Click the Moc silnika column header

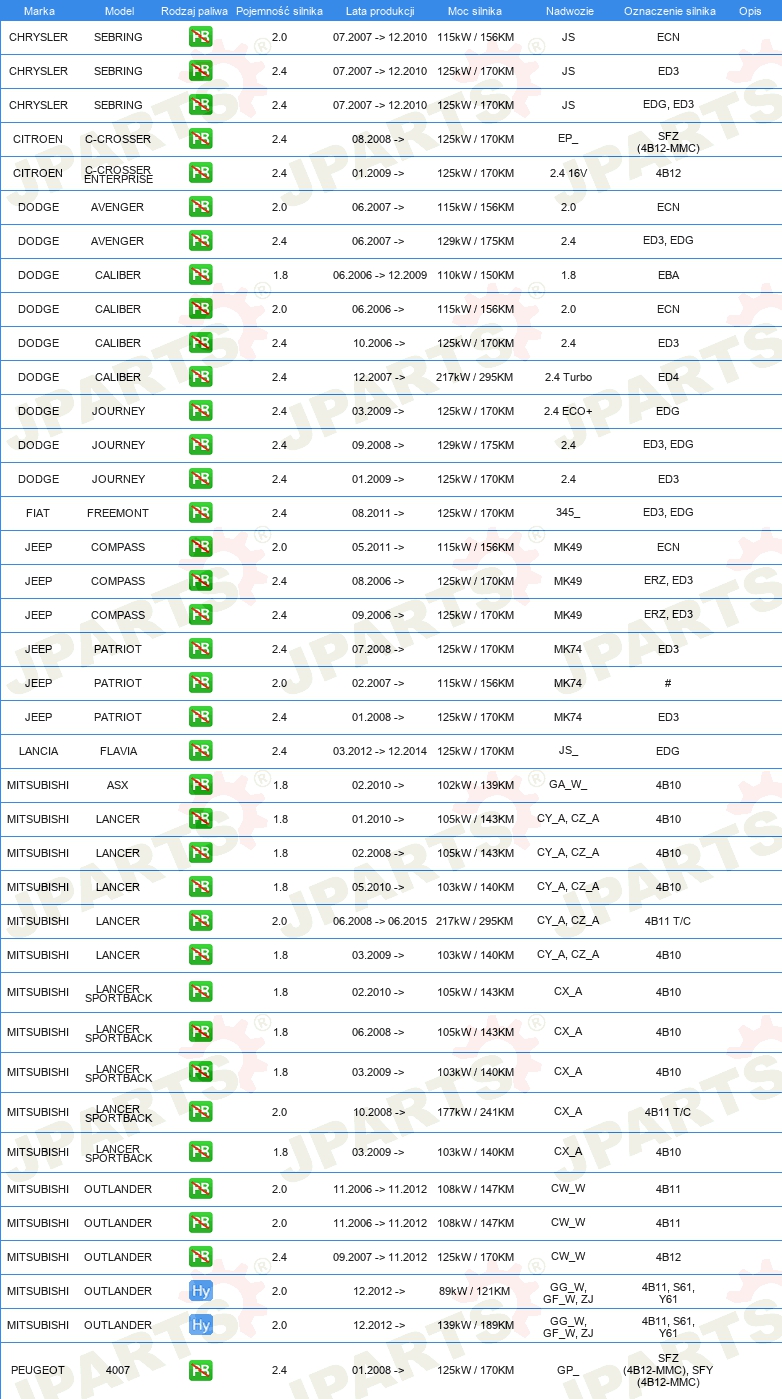click(475, 10)
